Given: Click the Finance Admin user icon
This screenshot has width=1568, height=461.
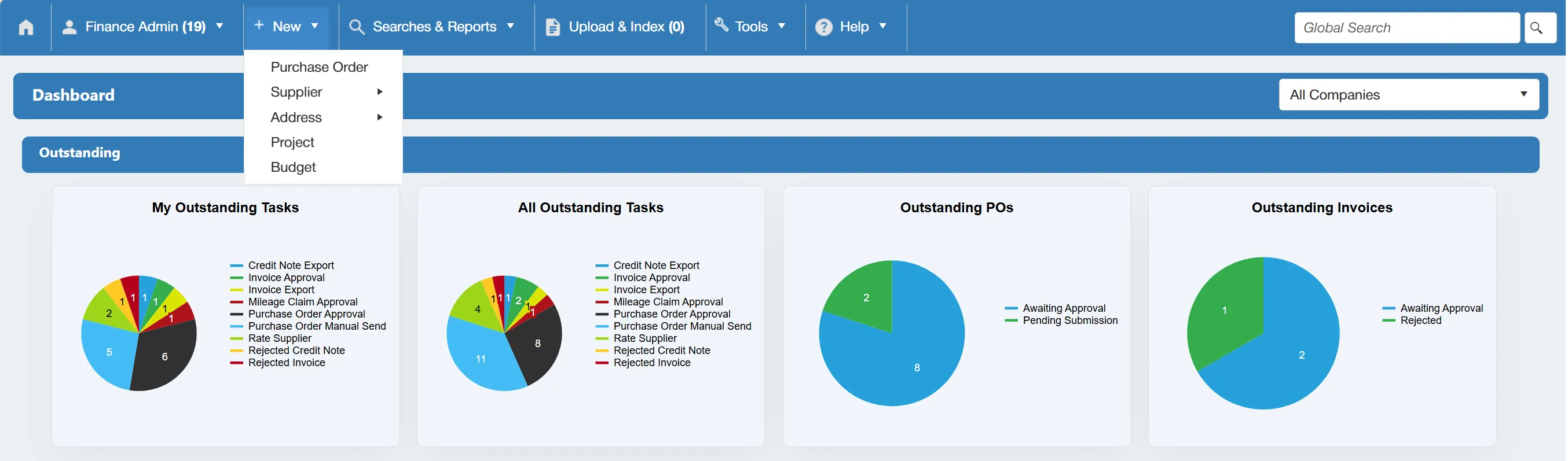Looking at the screenshot, I should click(69, 27).
